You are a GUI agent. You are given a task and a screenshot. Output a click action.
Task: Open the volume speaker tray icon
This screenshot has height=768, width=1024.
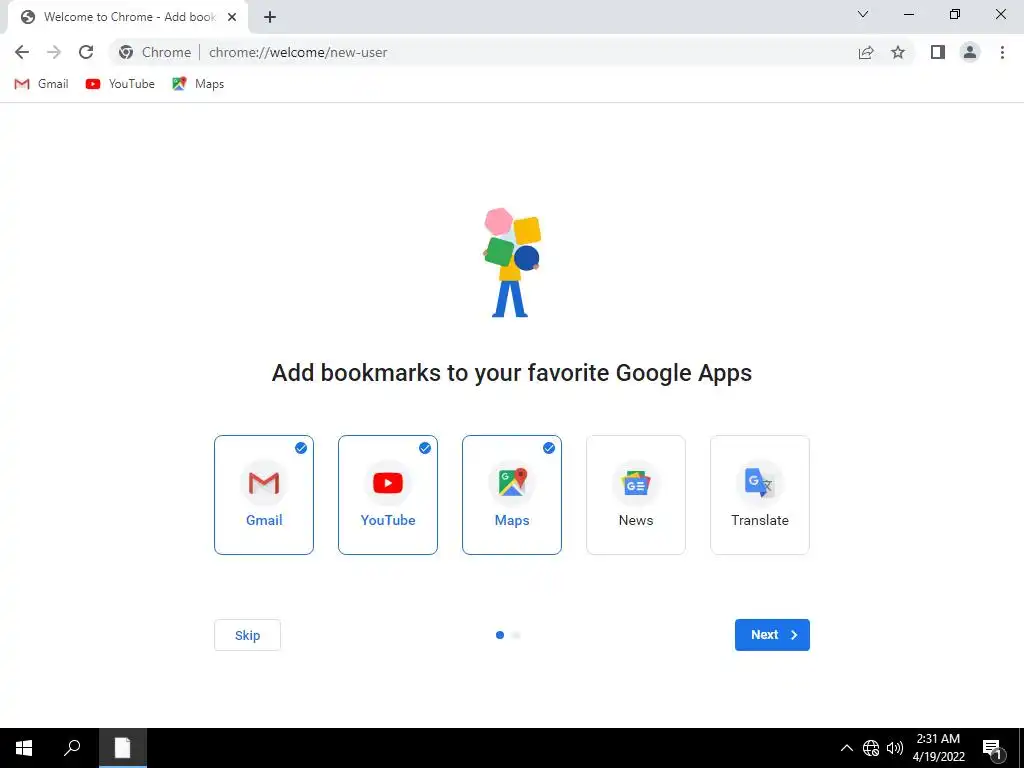pos(895,748)
